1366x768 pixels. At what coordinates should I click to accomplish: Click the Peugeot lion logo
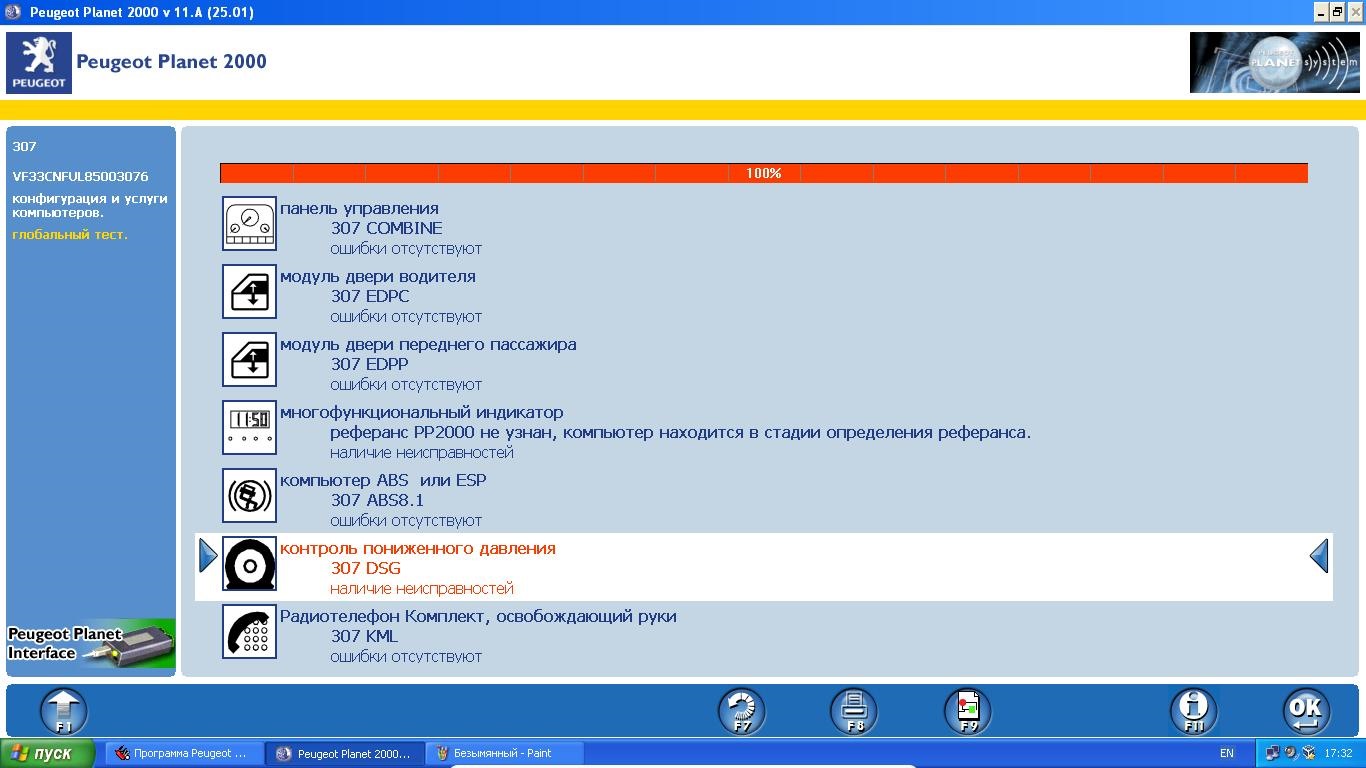[39, 63]
